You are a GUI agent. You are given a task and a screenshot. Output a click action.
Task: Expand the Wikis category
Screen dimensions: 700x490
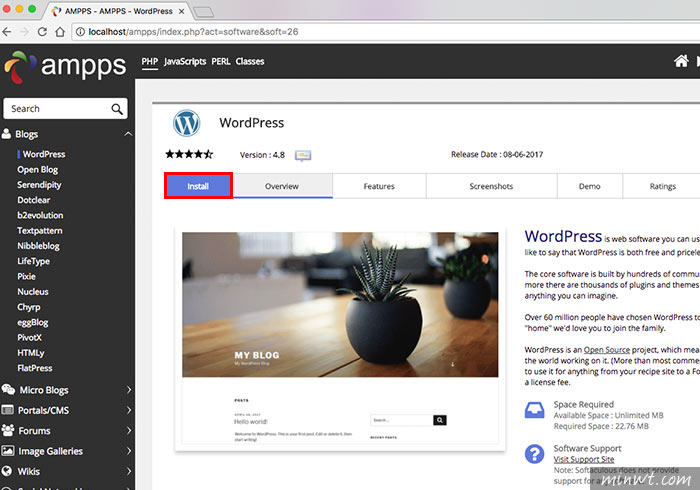(129, 471)
